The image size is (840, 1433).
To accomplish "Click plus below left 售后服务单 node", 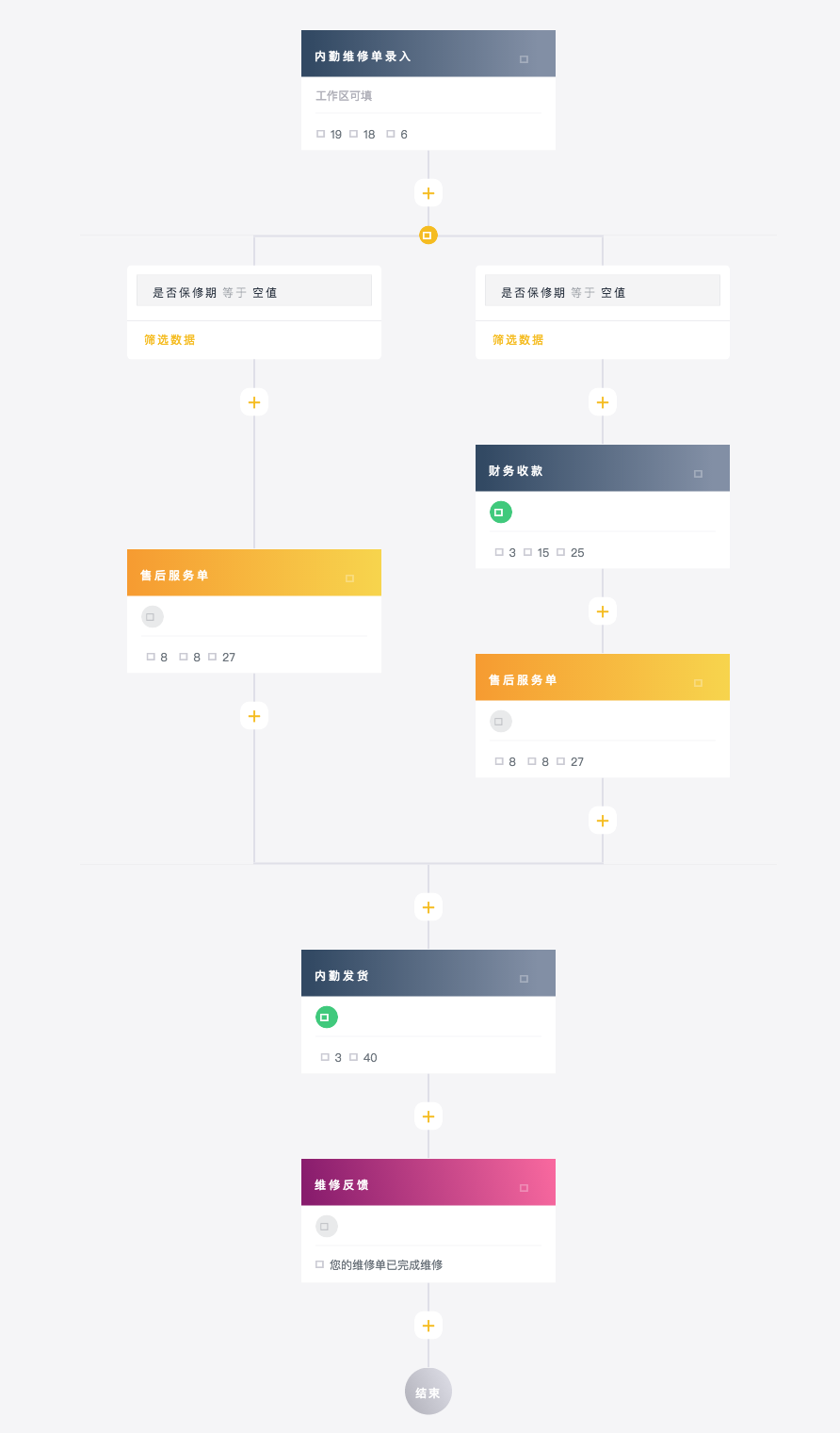I will tap(254, 716).
